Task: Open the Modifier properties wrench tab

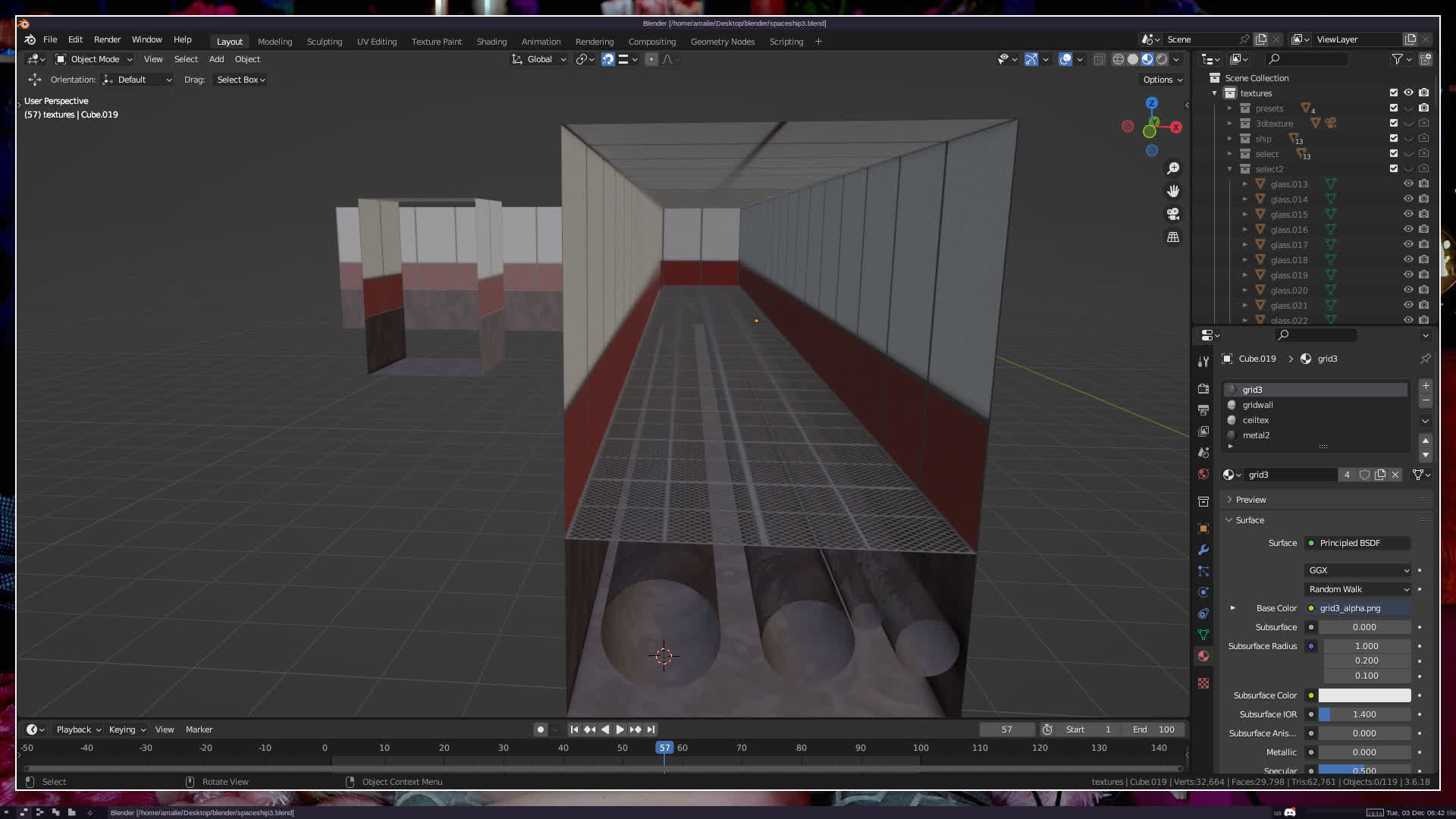Action: click(x=1203, y=550)
